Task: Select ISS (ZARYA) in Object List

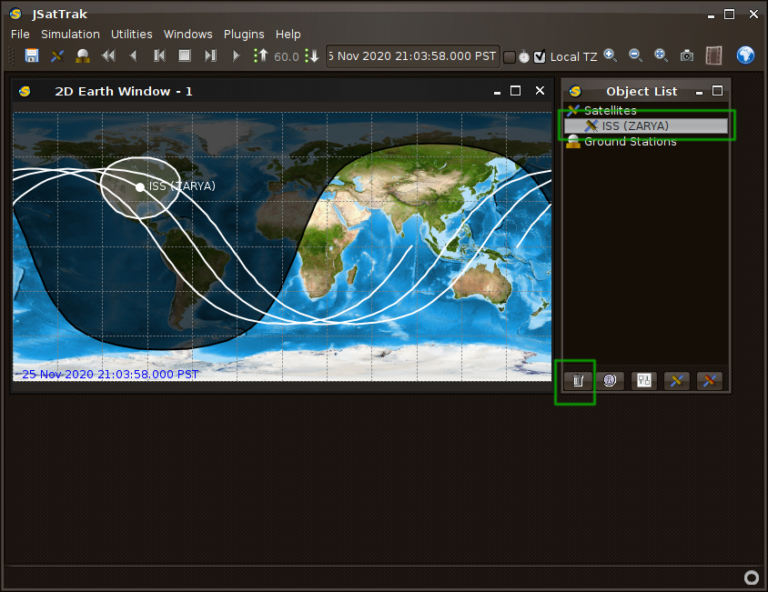Action: pos(635,126)
